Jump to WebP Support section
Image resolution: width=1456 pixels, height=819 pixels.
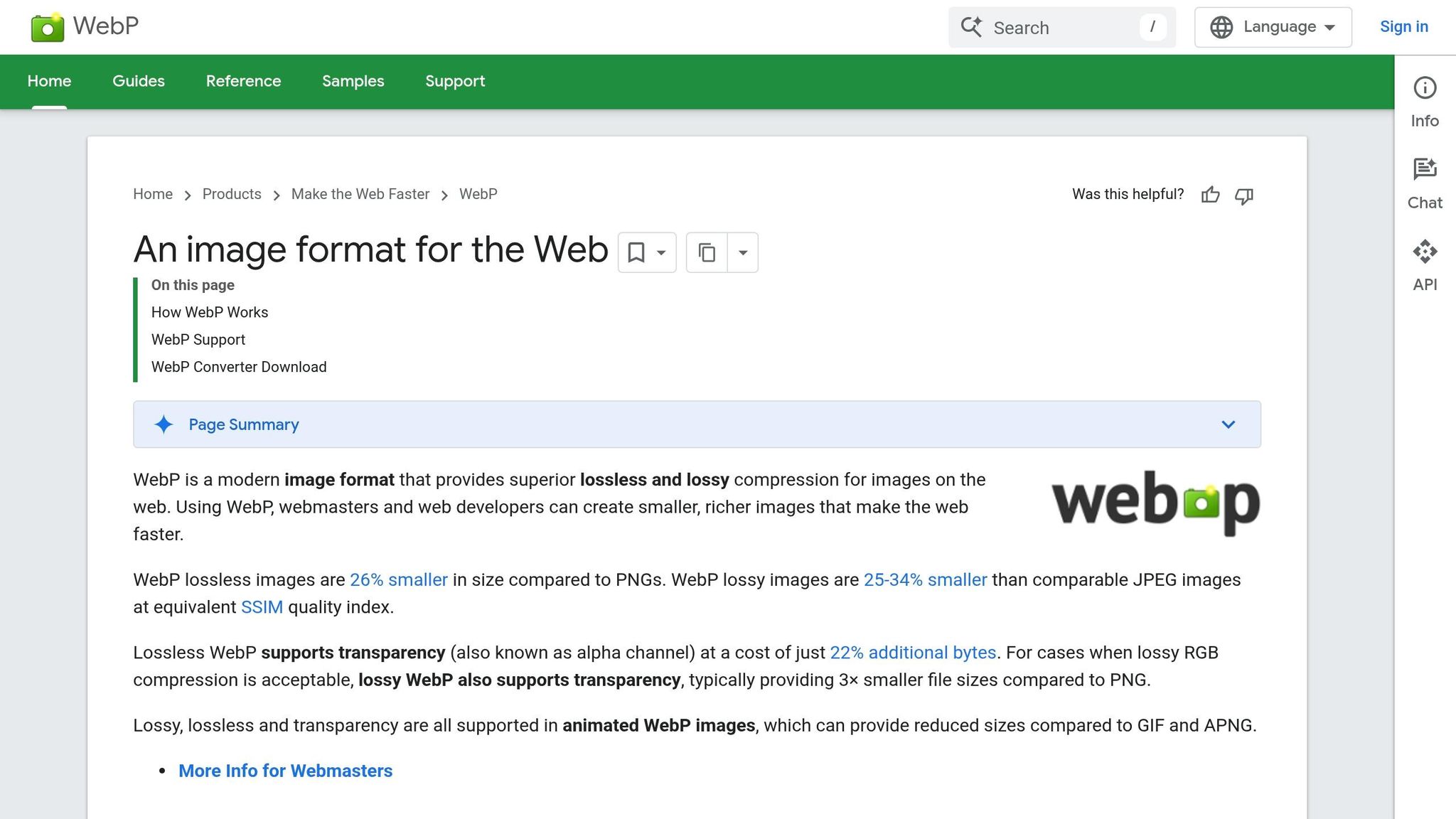point(198,340)
